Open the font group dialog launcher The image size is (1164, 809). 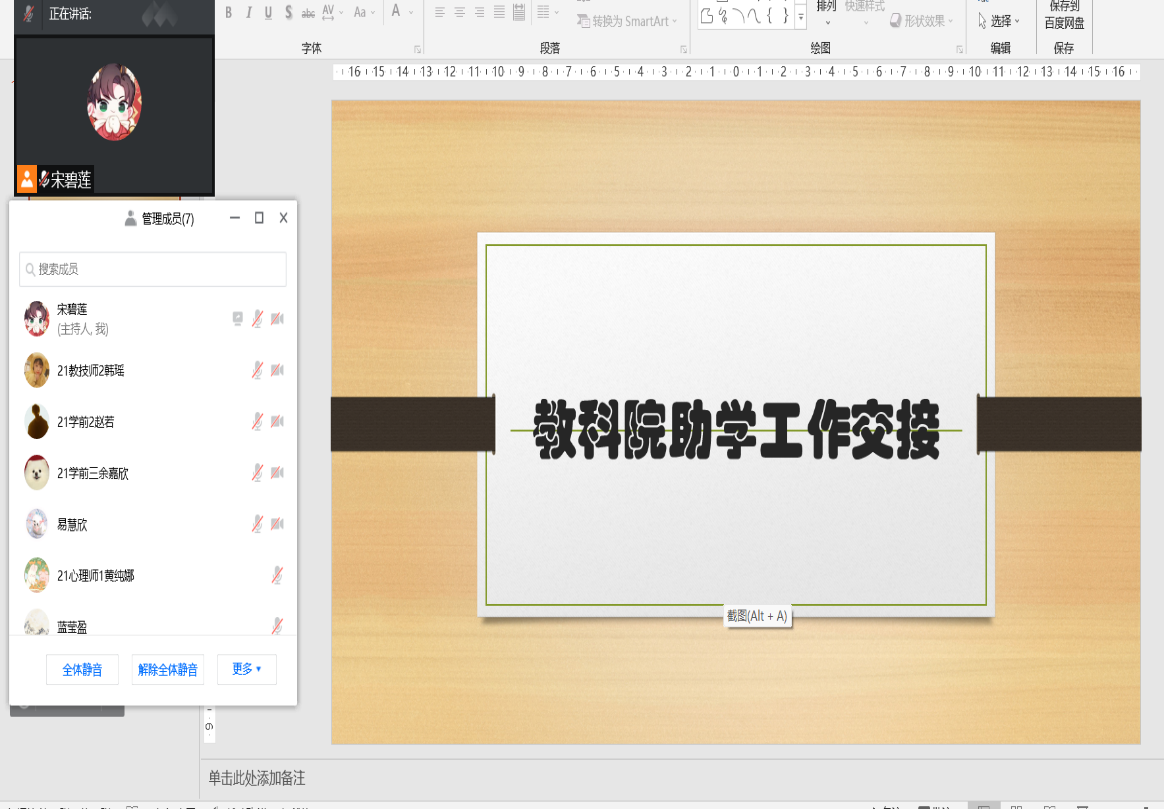coord(417,48)
